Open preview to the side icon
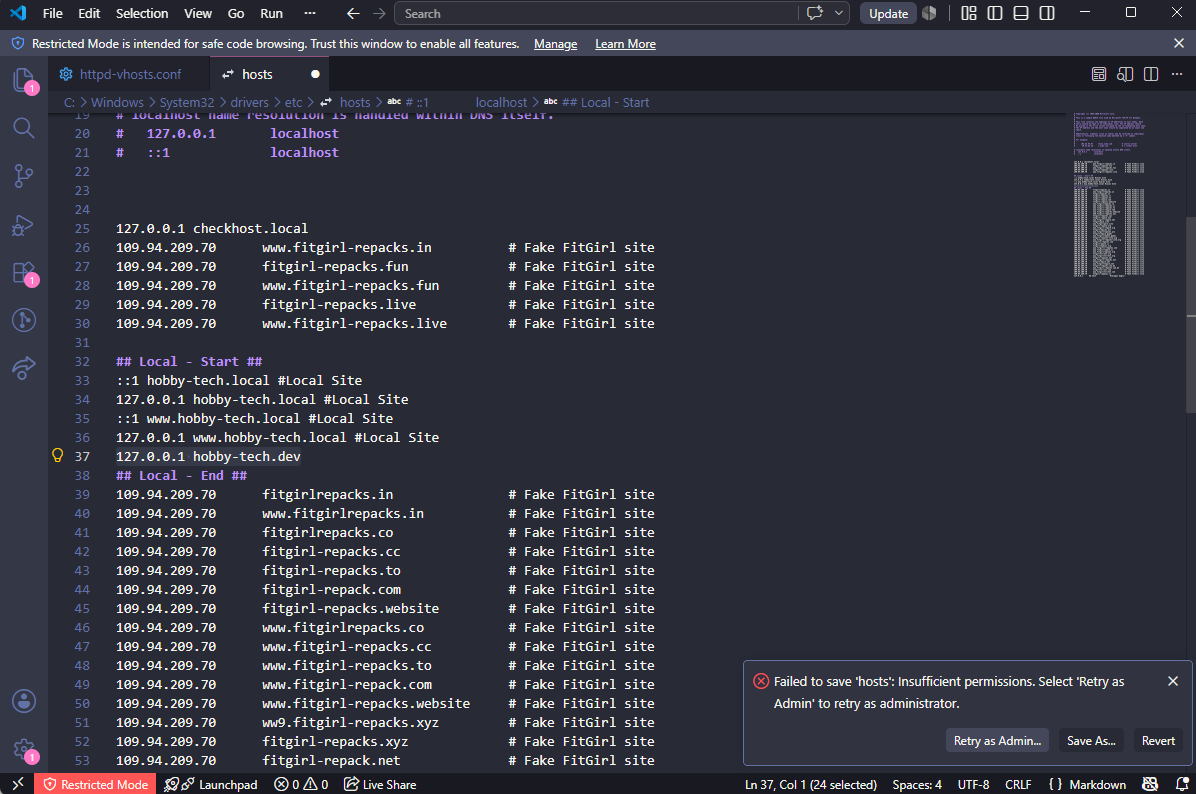Screen dimensions: 1196x794 (x=1125, y=74)
